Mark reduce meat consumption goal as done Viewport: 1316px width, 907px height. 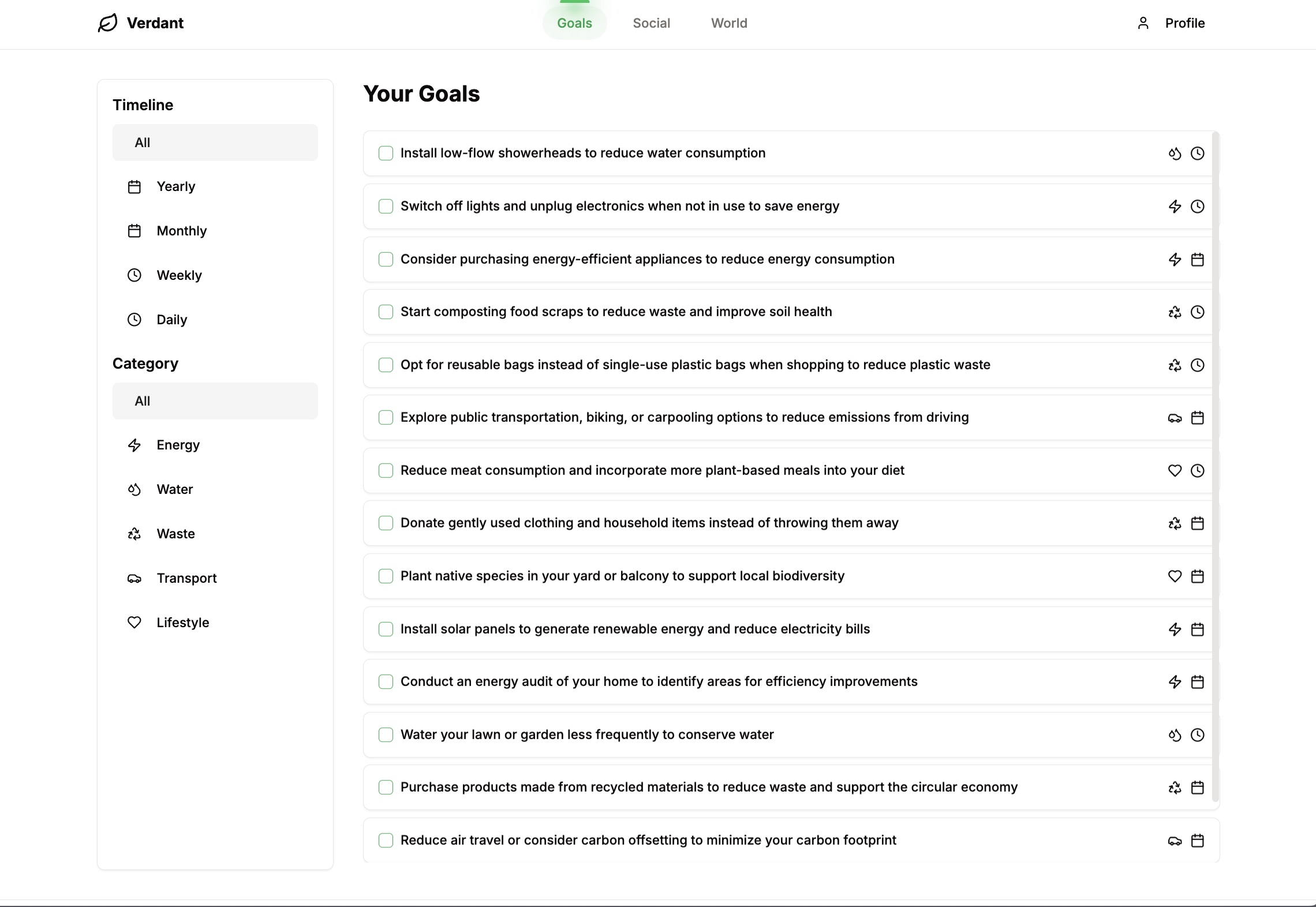point(386,471)
